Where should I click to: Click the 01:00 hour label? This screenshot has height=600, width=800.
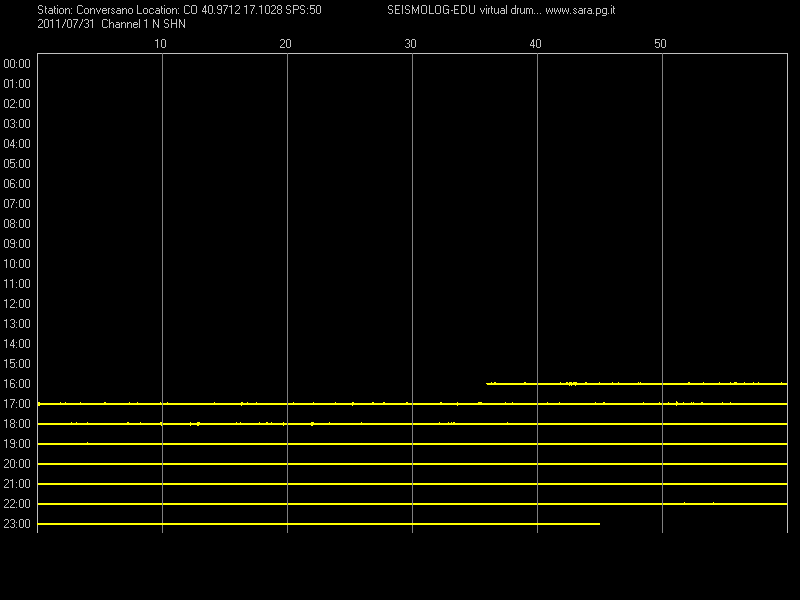[x=17, y=84]
